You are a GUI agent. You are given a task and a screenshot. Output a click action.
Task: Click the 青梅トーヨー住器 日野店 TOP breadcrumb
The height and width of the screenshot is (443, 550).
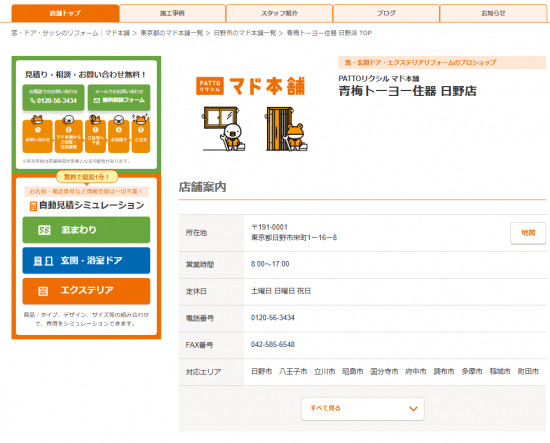pos(329,33)
